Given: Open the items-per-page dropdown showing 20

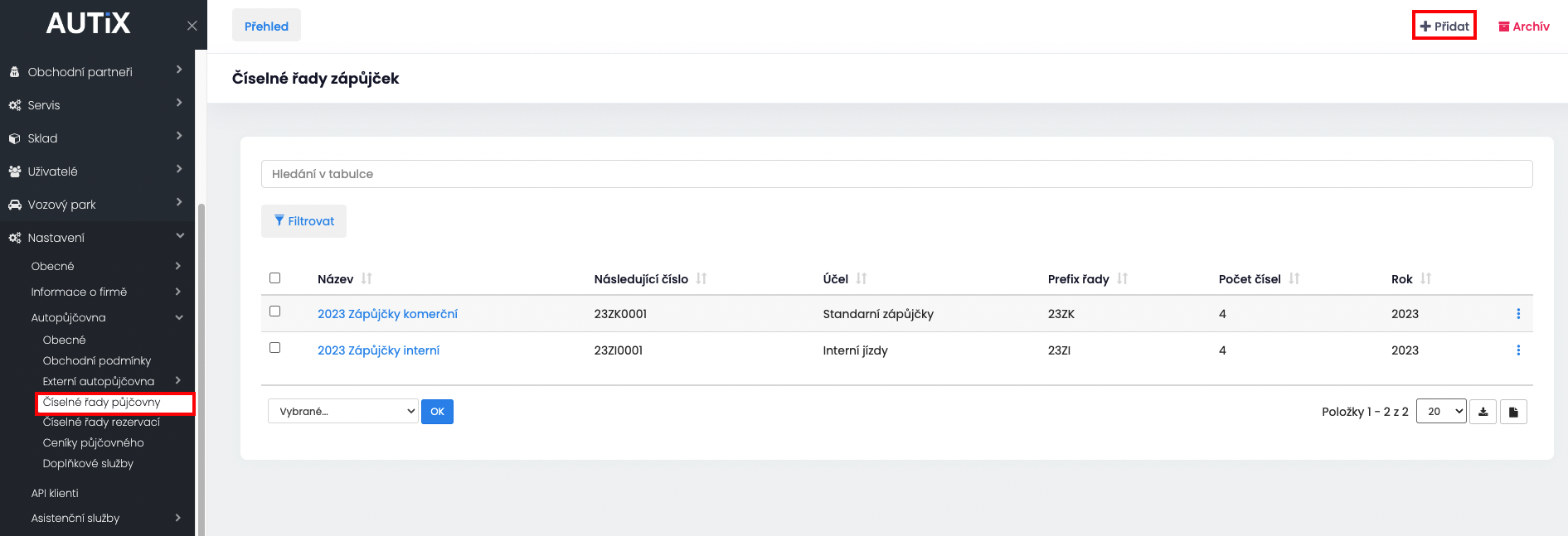Looking at the screenshot, I should click(x=1441, y=412).
